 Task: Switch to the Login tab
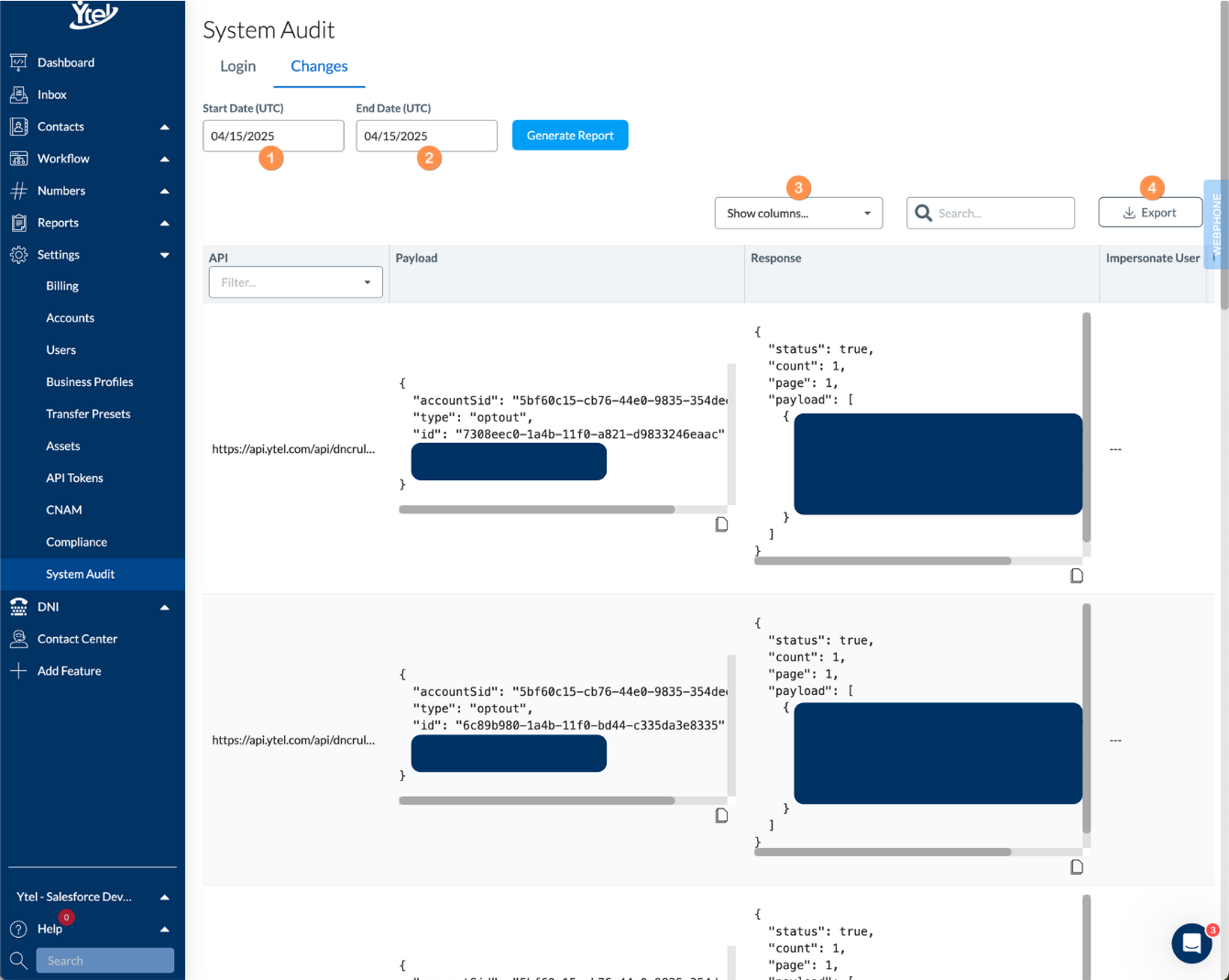(x=238, y=66)
